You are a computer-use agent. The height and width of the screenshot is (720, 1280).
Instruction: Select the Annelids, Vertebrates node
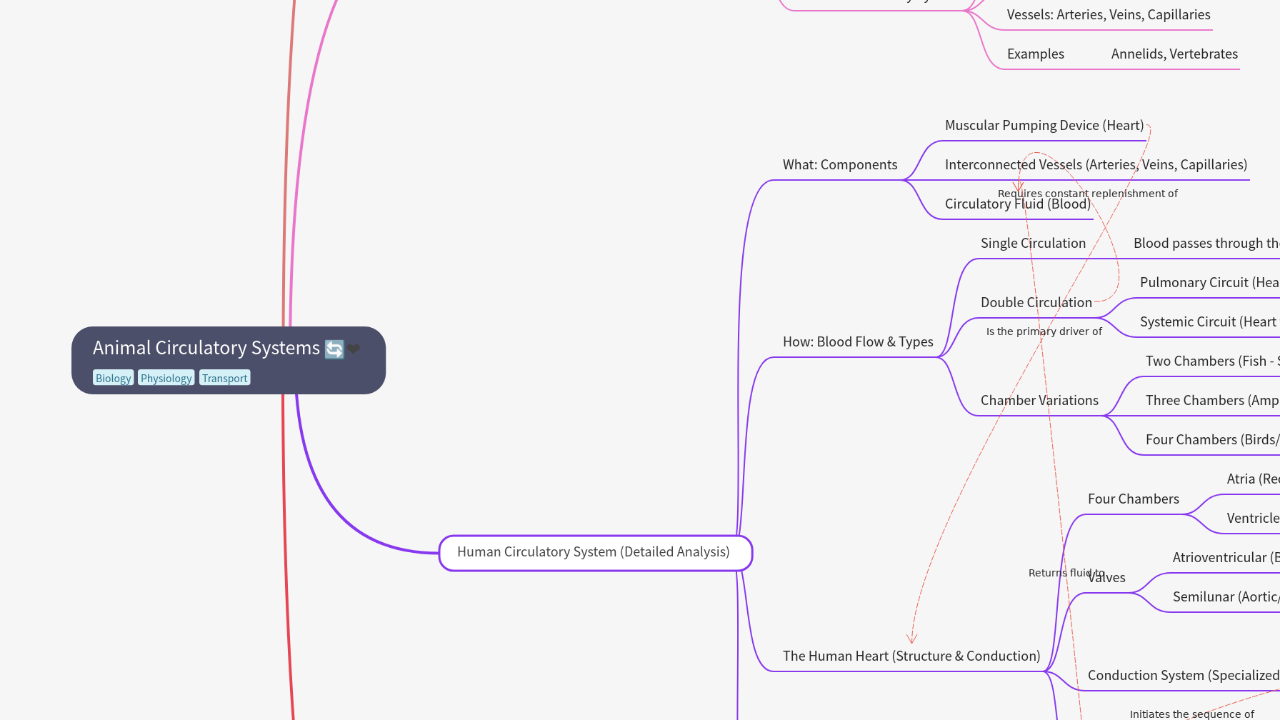coord(1174,54)
